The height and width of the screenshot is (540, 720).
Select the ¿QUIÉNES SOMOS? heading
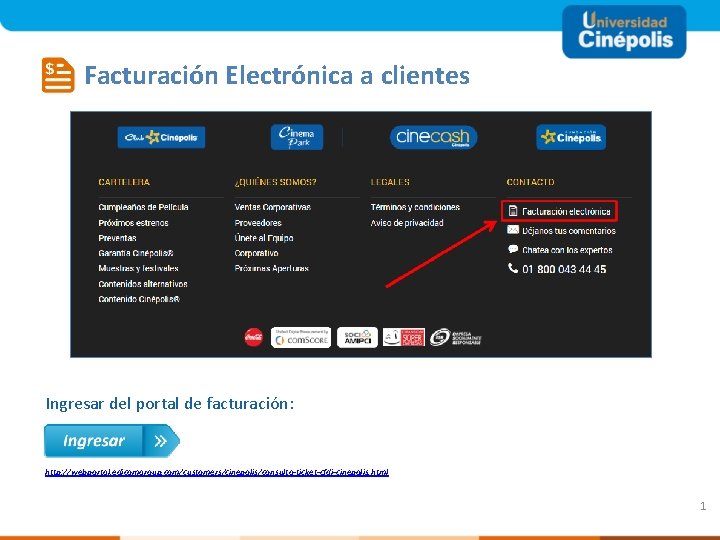(x=275, y=182)
